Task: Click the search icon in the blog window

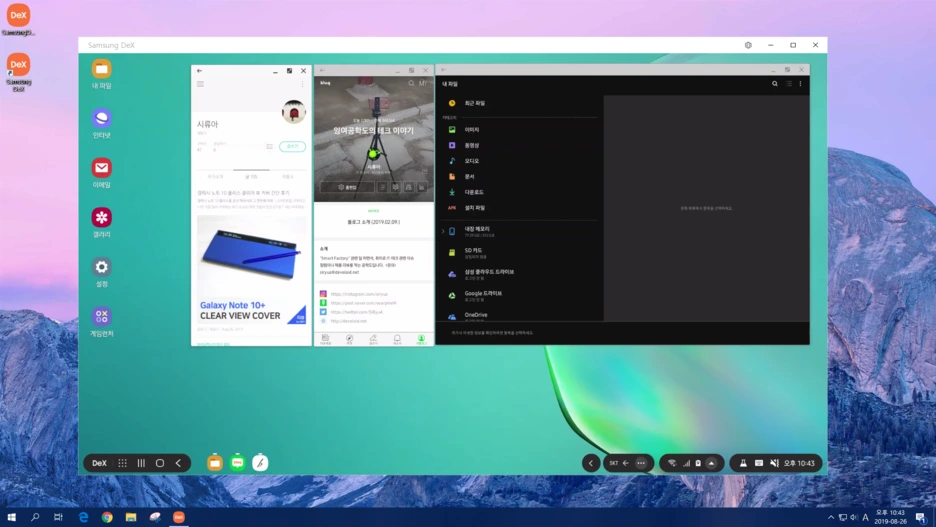Action: (x=411, y=84)
